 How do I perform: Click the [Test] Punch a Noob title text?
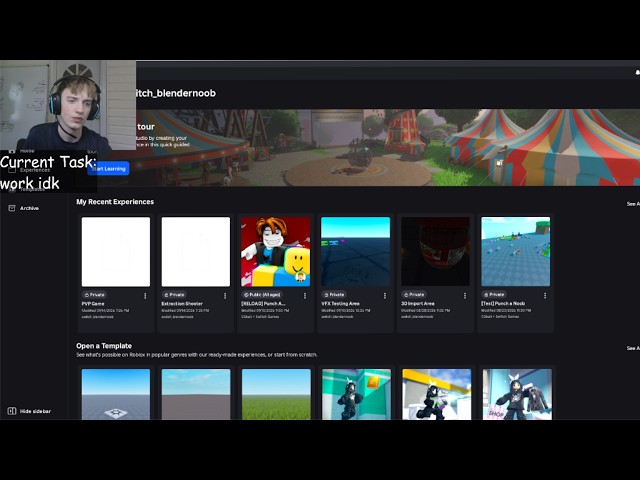pyautogui.click(x=503, y=304)
